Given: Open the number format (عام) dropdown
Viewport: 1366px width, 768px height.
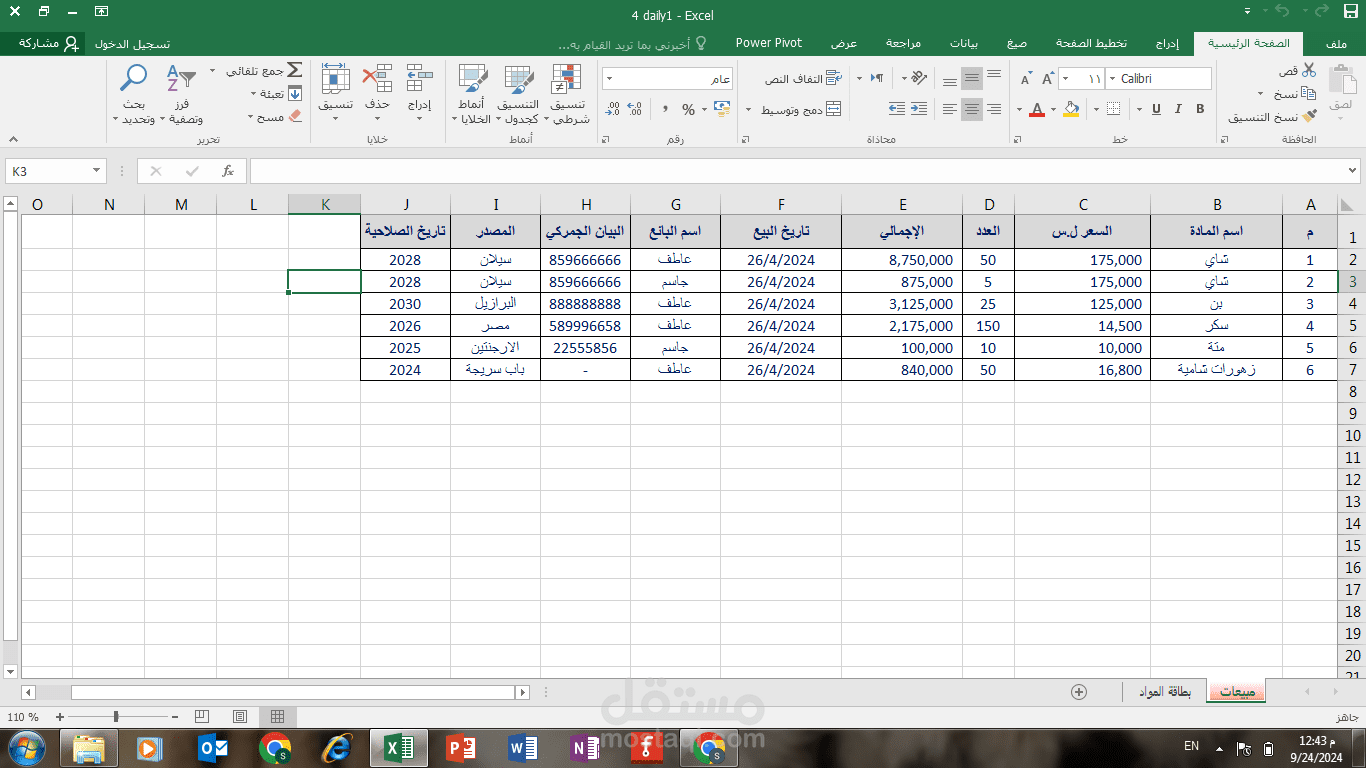Looking at the screenshot, I should tap(609, 79).
